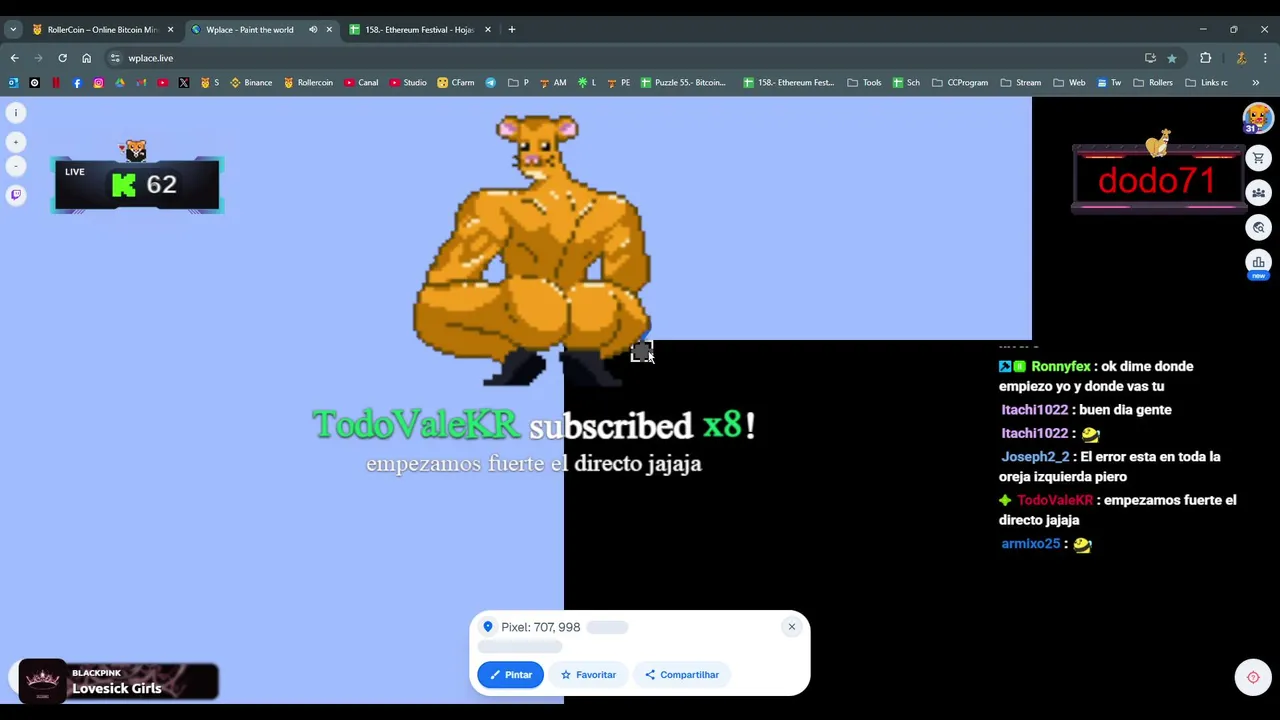1280x720 pixels.
Task: Open the browser extensions puzzle icon
Action: 1206,58
